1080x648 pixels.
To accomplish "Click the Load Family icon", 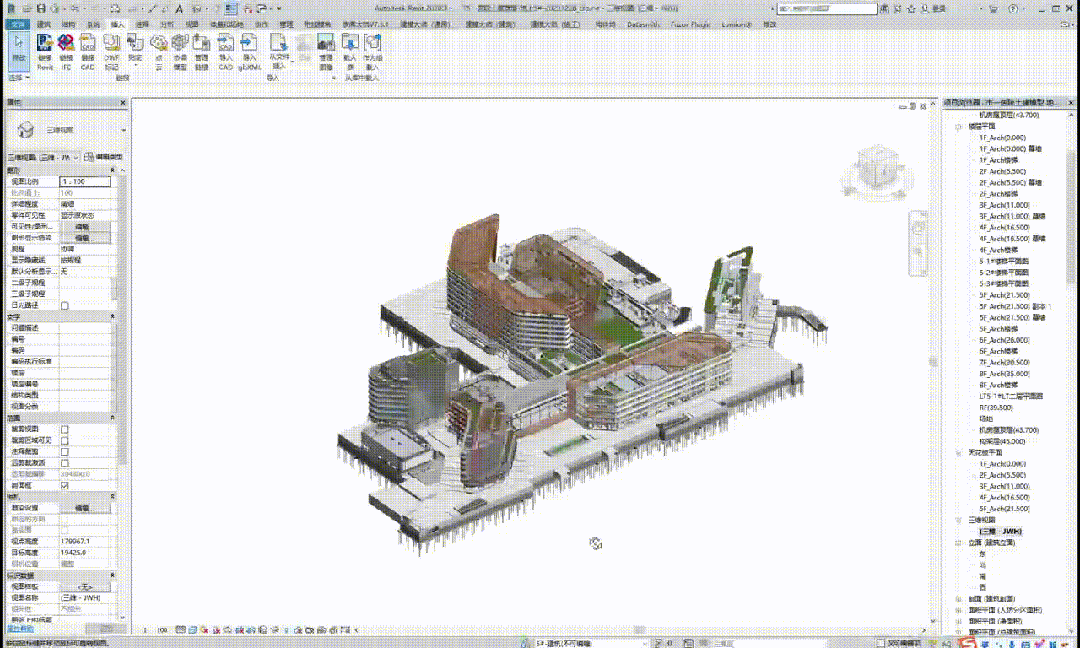I will click(349, 48).
